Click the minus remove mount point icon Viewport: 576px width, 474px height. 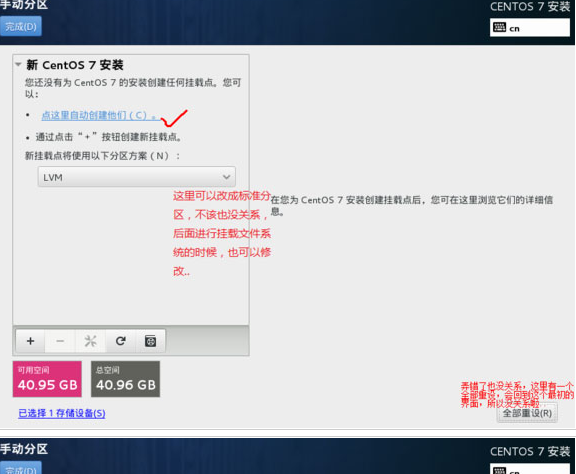coord(60,341)
